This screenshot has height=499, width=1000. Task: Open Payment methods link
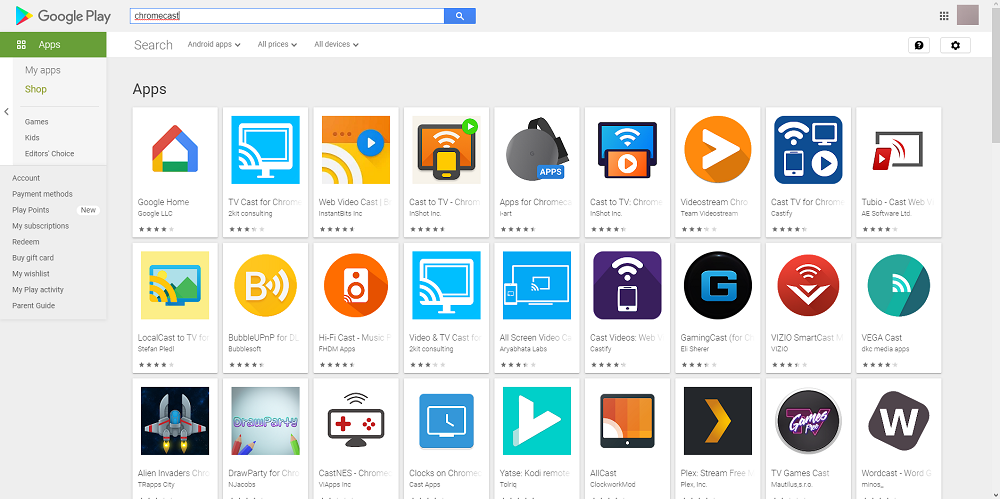pos(42,194)
